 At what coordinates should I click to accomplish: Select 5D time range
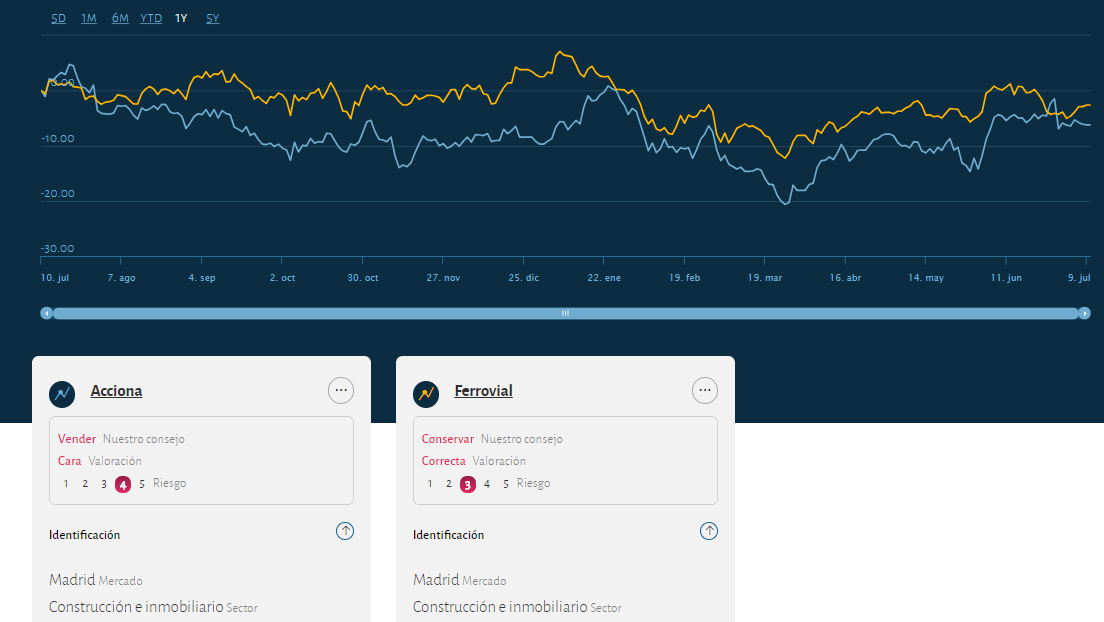click(x=58, y=18)
